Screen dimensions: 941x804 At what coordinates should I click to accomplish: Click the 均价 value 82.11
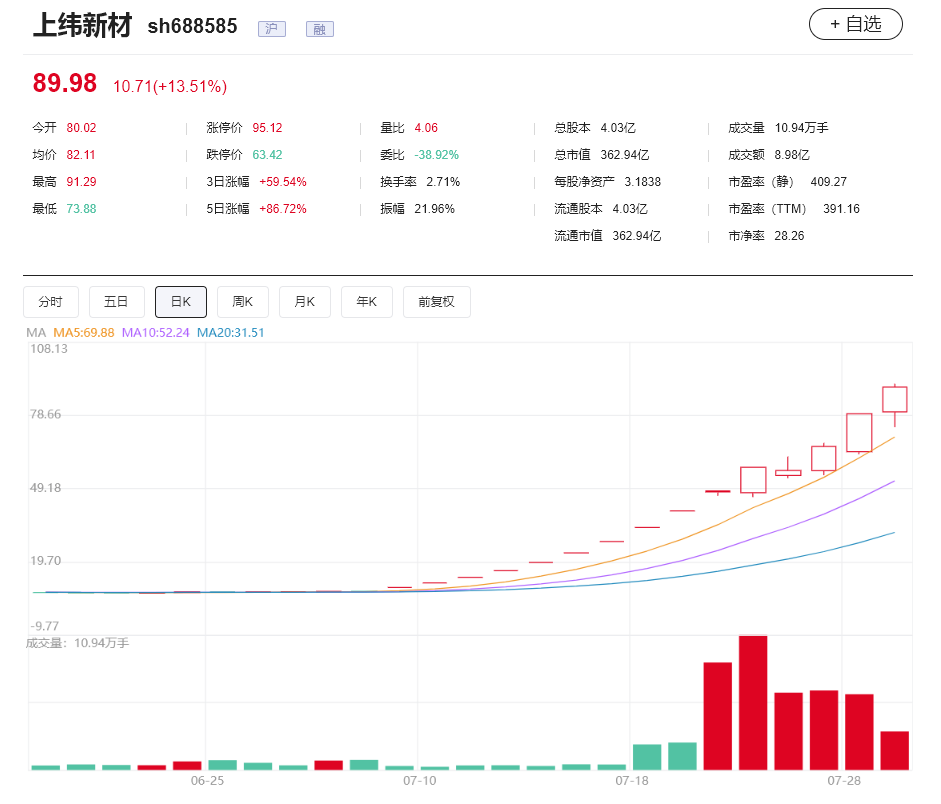coord(80,155)
